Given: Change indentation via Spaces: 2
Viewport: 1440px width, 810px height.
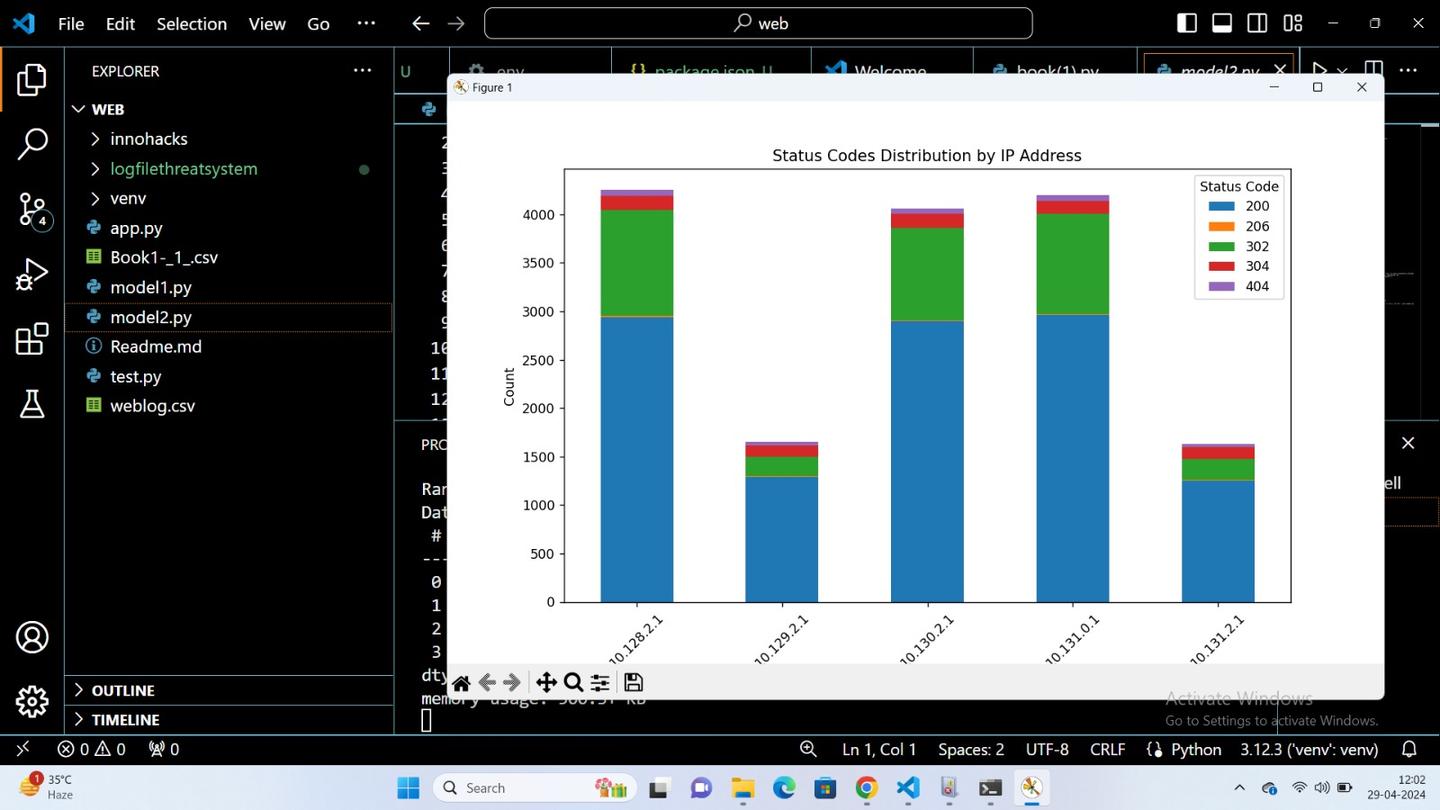Looking at the screenshot, I should 971,749.
